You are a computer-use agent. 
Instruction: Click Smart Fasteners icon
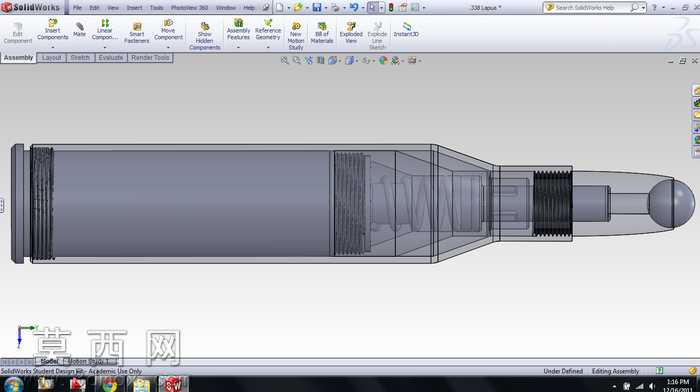137,33
